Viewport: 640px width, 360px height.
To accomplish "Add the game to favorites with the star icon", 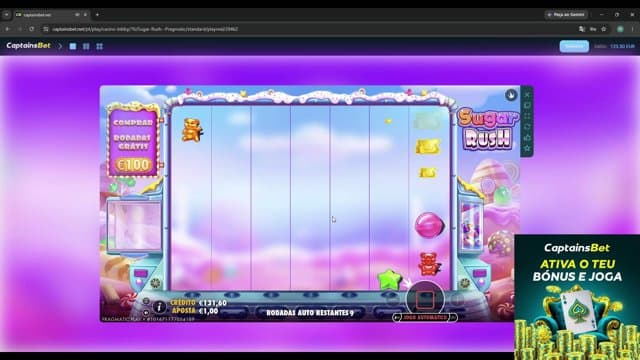I will [527, 148].
